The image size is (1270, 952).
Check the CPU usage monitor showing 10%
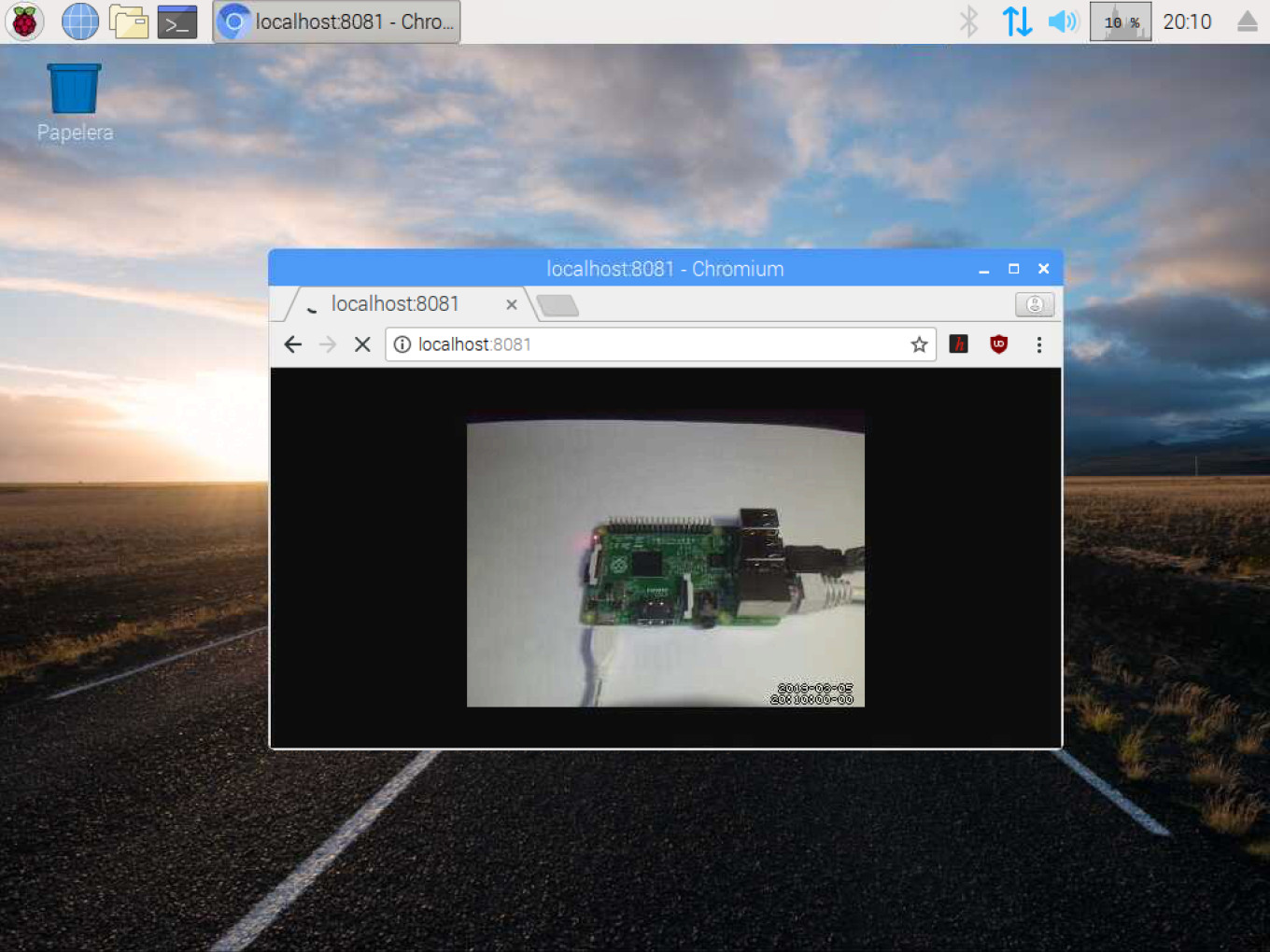tap(1120, 21)
